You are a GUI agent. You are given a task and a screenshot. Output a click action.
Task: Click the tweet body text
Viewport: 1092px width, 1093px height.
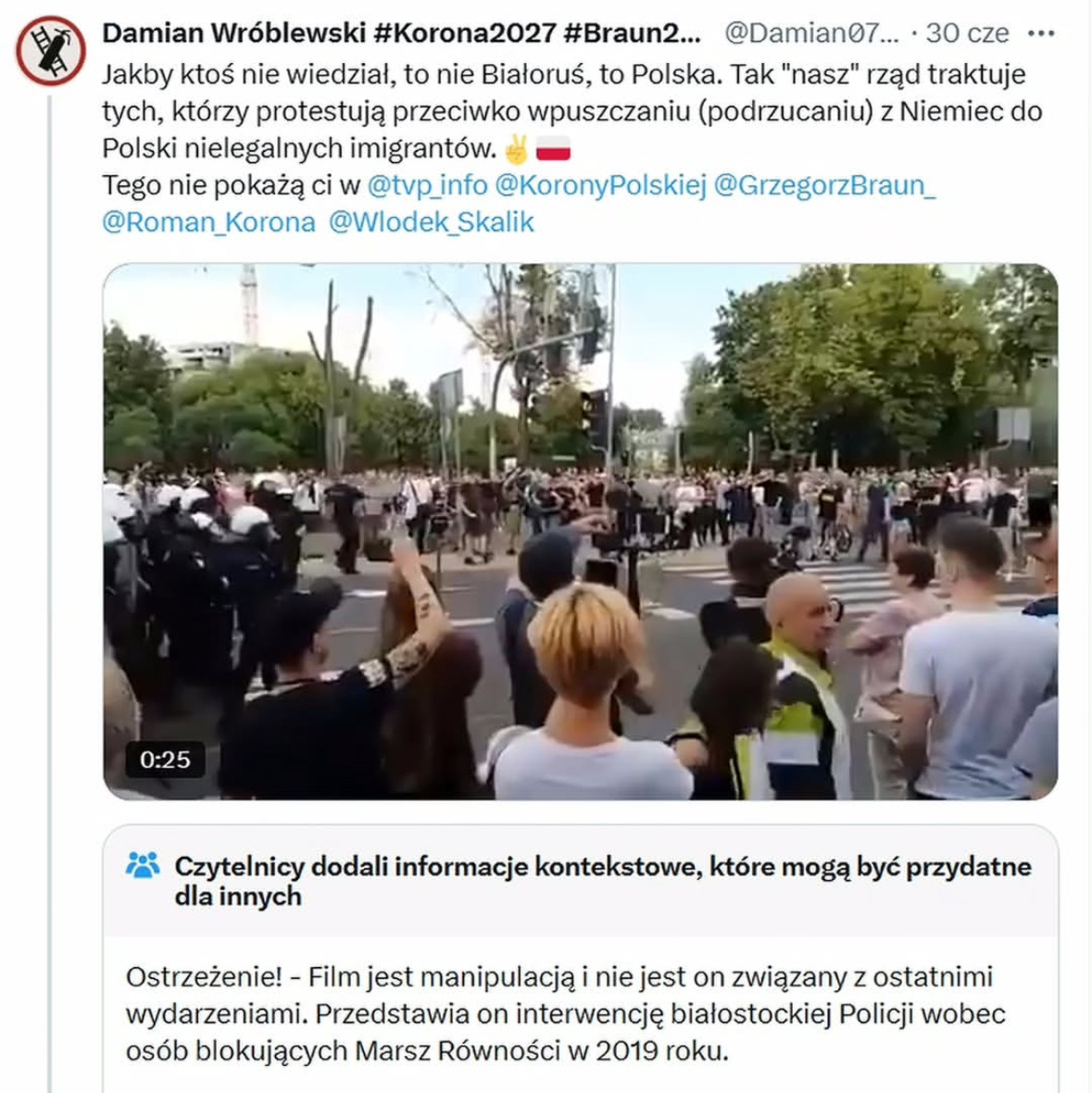(571, 111)
